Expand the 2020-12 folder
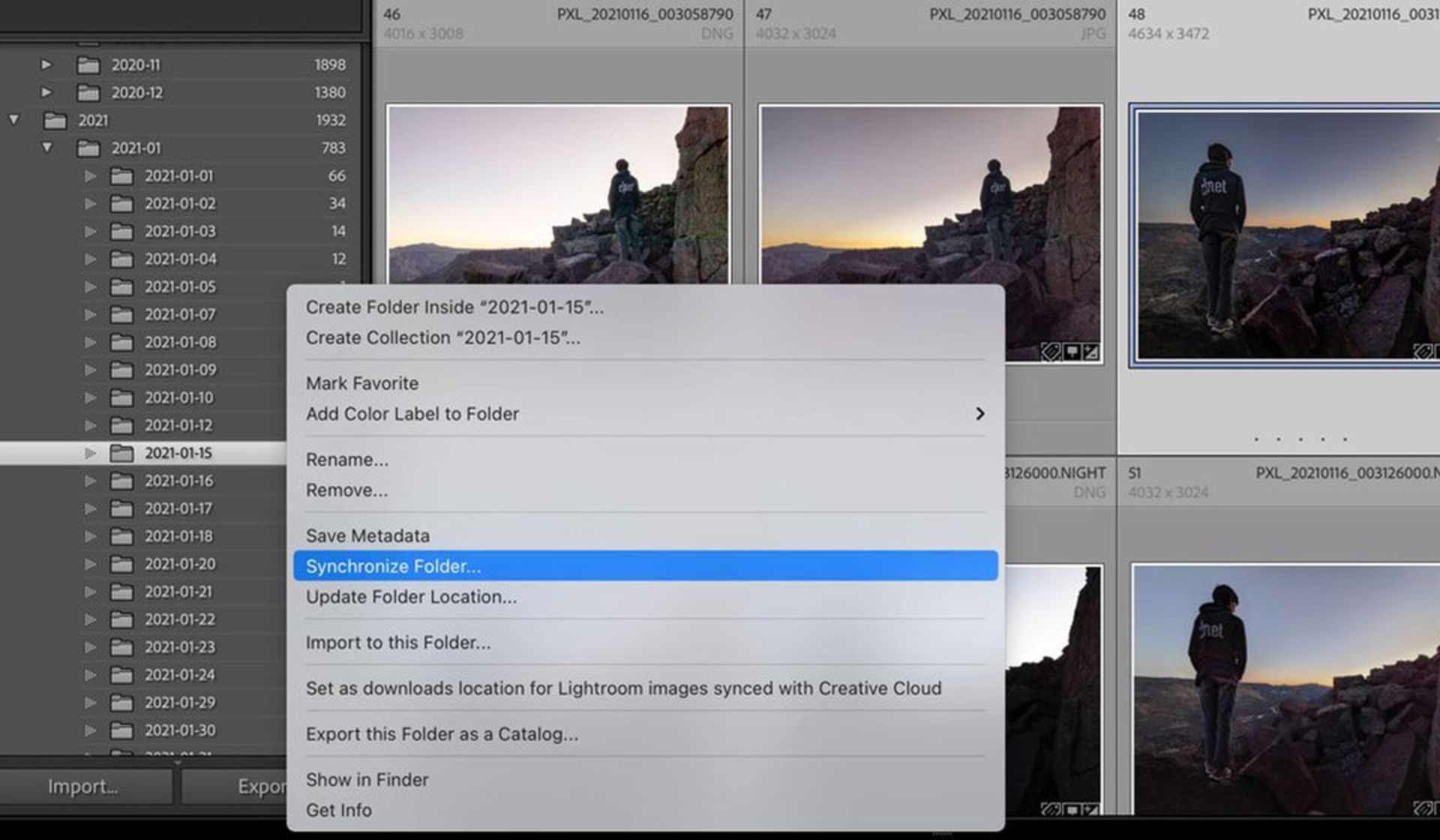This screenshot has width=1440, height=840. [46, 92]
